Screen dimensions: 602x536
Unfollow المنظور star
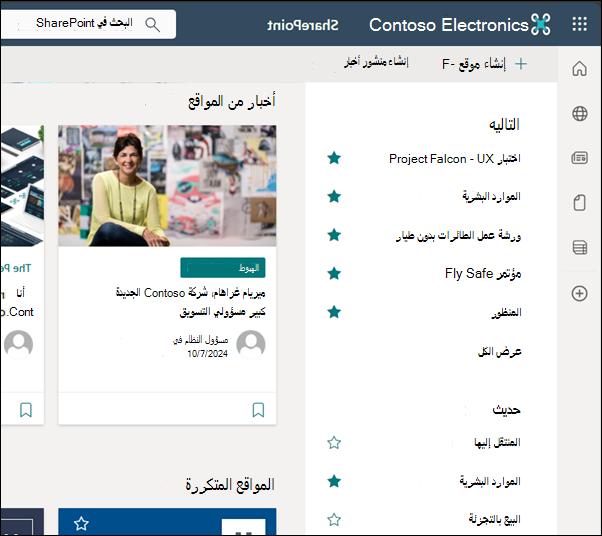click(334, 312)
